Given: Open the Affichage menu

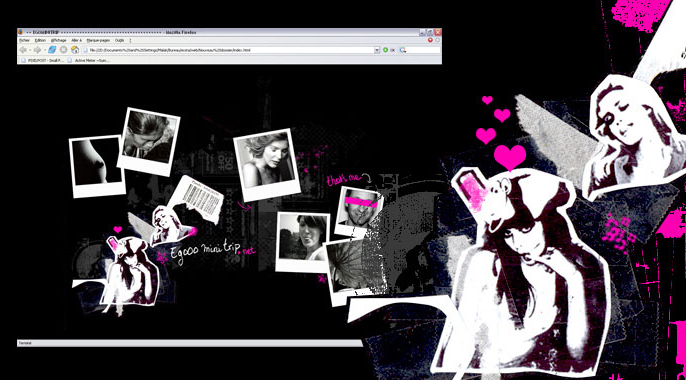Looking at the screenshot, I should (59, 40).
